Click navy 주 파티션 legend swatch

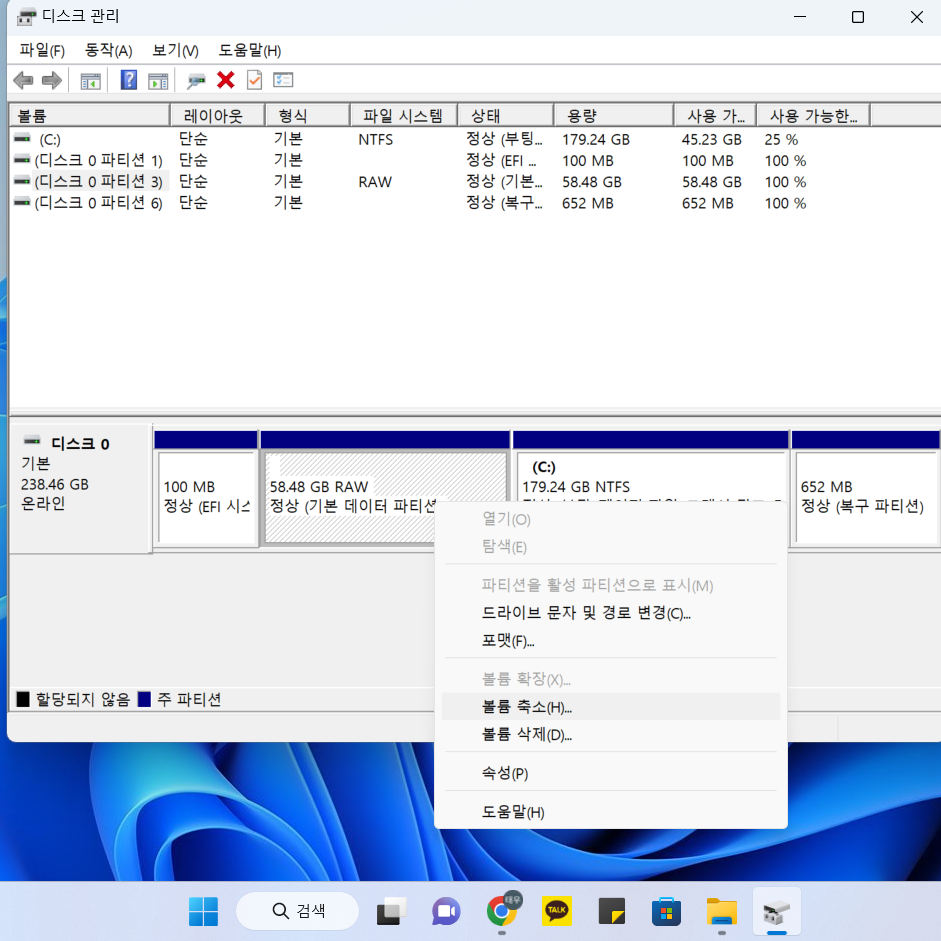click(144, 699)
